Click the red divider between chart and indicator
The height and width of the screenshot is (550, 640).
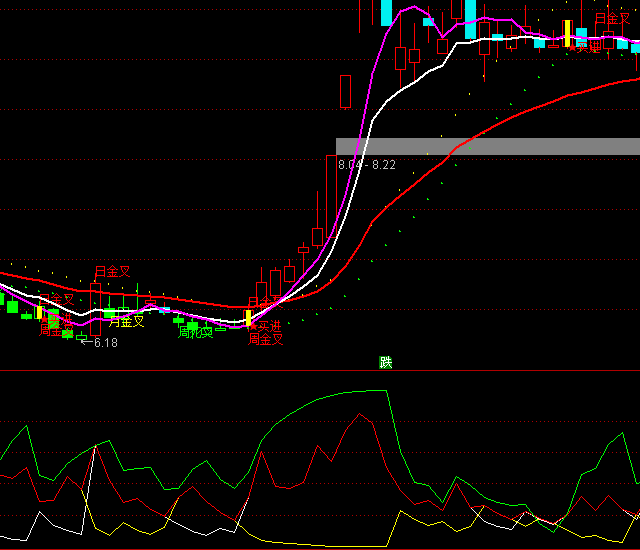pos(200,371)
